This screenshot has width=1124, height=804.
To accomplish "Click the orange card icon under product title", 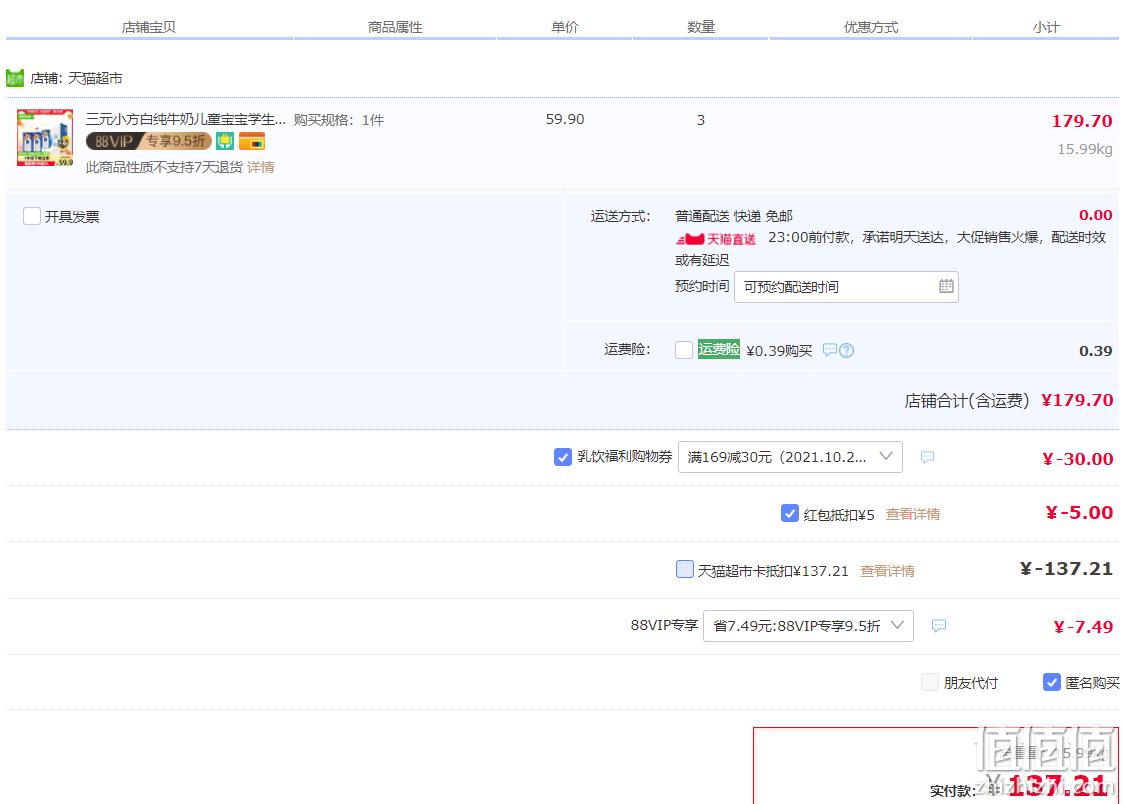I will point(252,141).
